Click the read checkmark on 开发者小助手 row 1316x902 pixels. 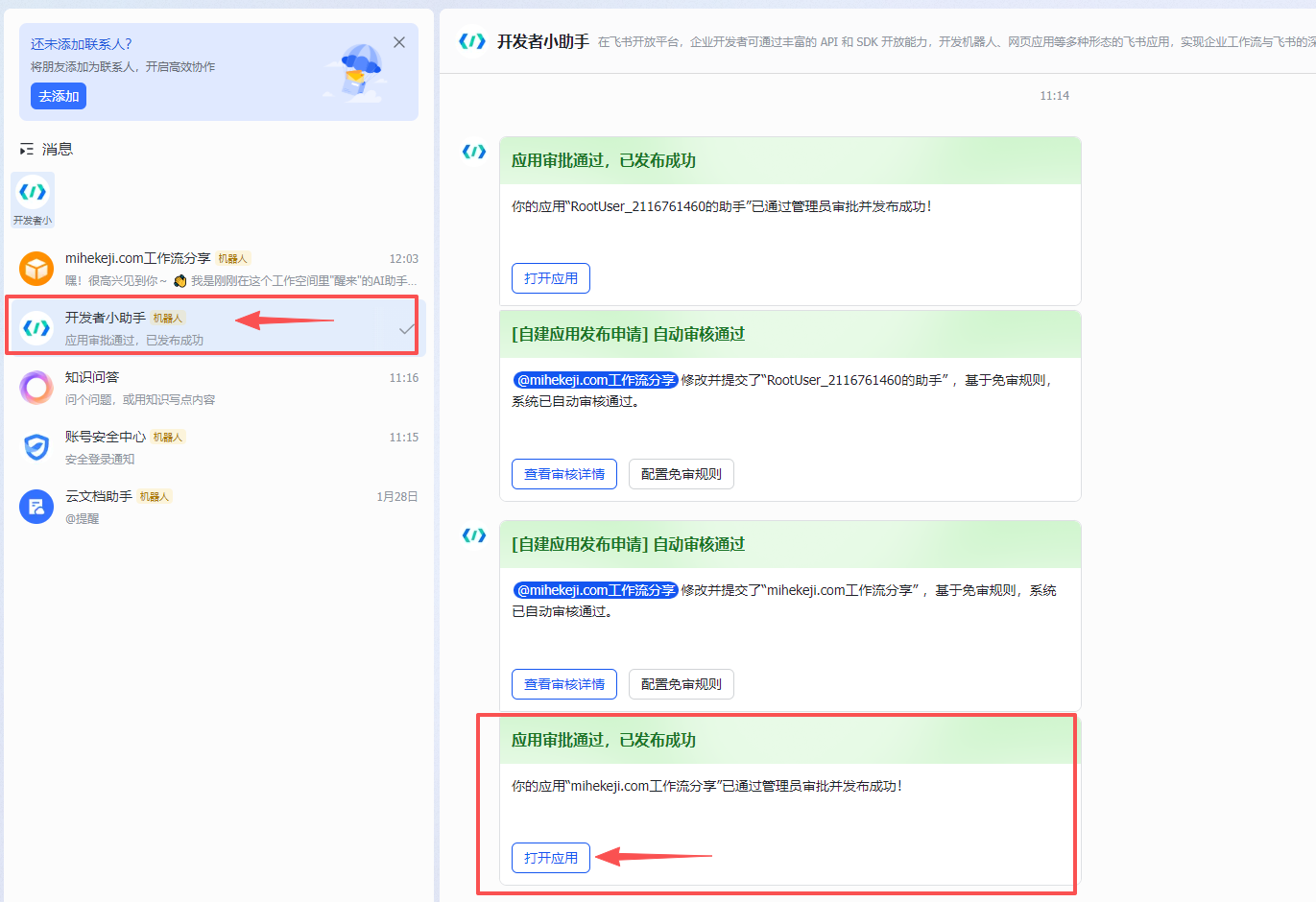coord(407,329)
